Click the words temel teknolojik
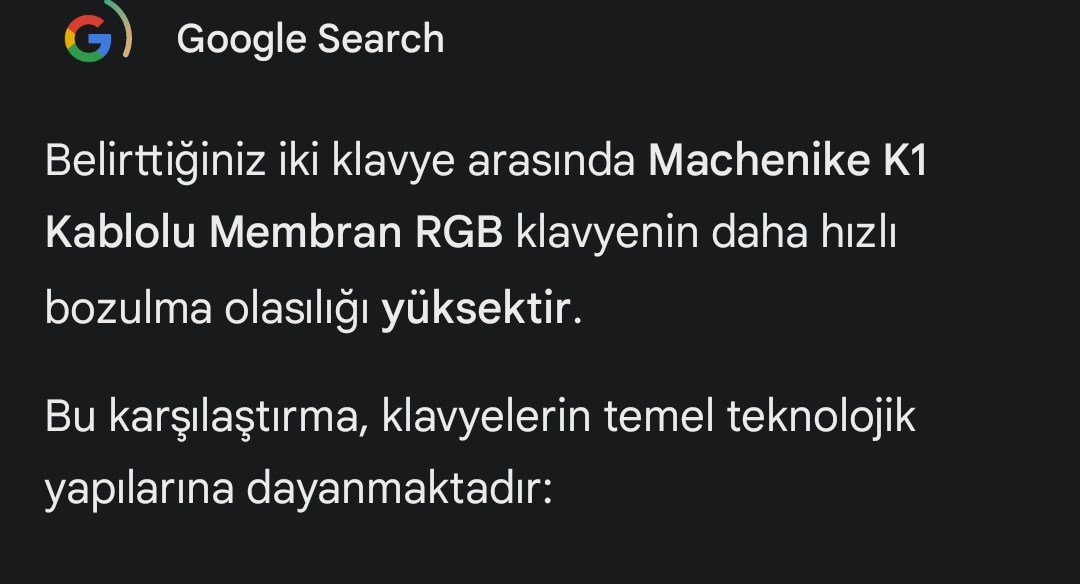The image size is (1080, 584). 760,418
